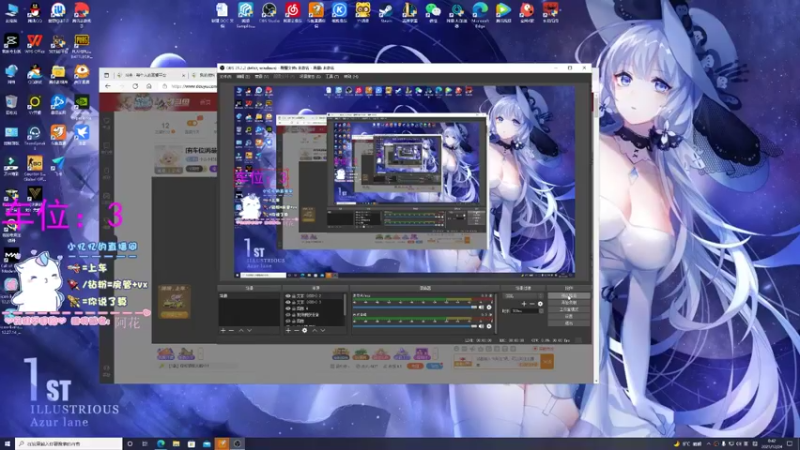Open the Windows Start menu
Screen dimensions: 800x450
(x=7, y=444)
